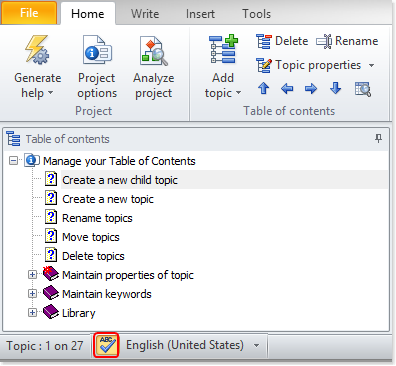Switch to the Write ribbon tab
The image size is (396, 366).
pyautogui.click(x=145, y=14)
